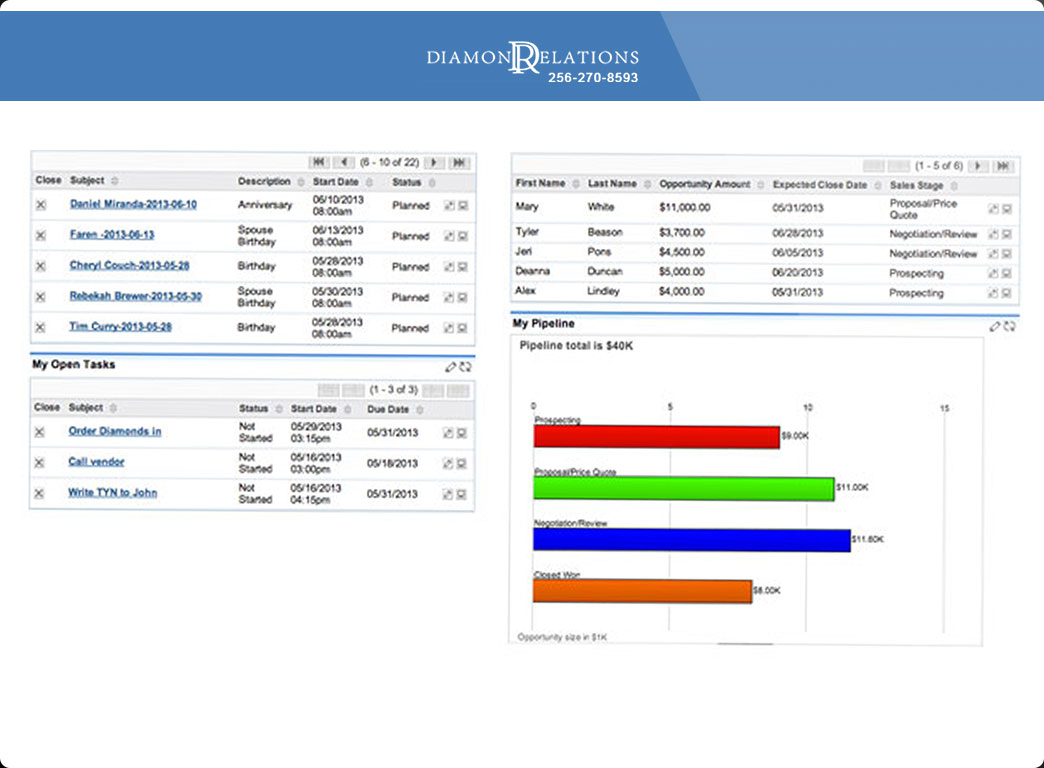Viewport: 1044px width, 768px height.
Task: Go to previous page of 22-item list
Action: 344,163
